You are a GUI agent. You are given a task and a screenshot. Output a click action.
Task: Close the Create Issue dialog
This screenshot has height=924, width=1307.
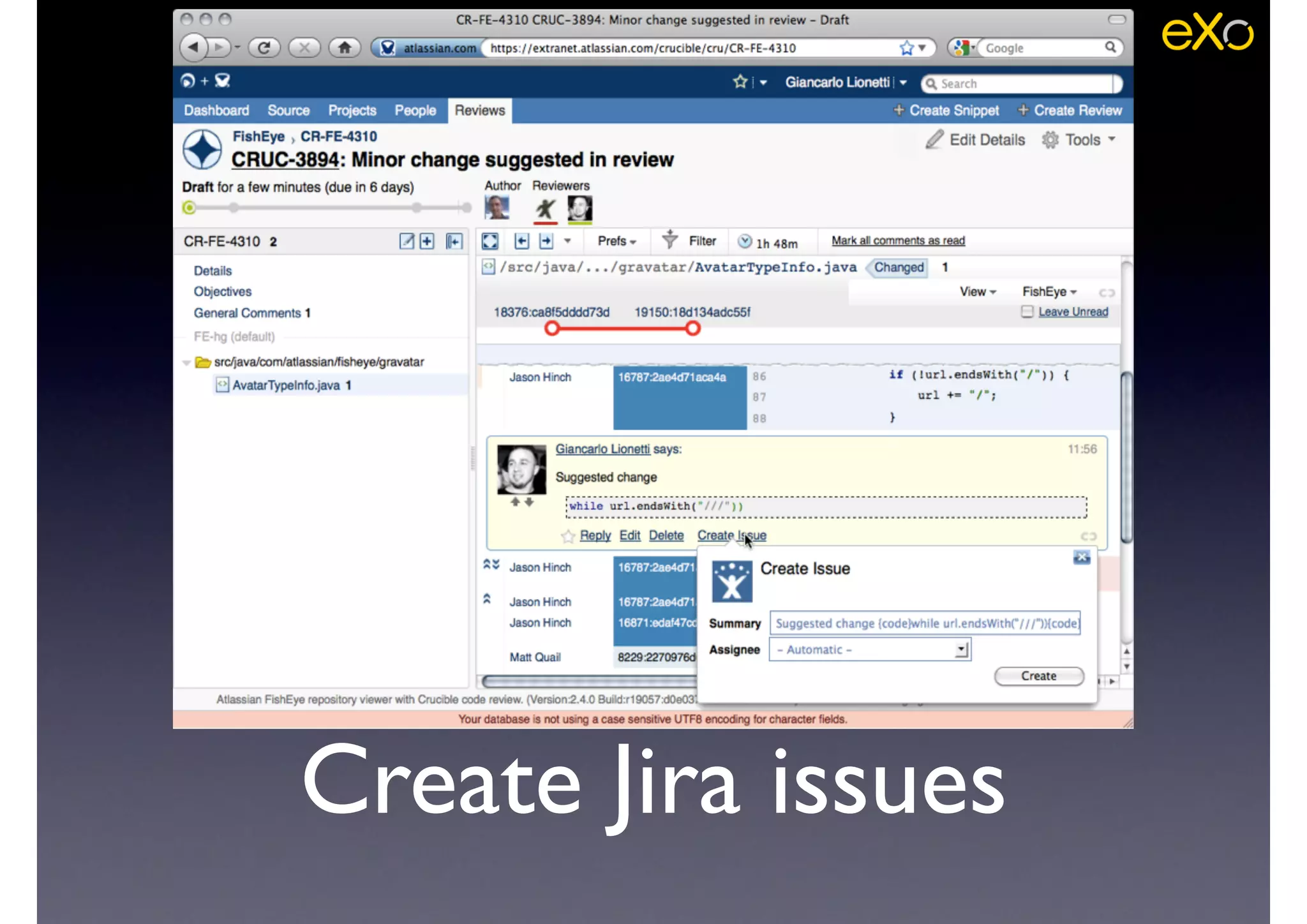pyautogui.click(x=1082, y=557)
